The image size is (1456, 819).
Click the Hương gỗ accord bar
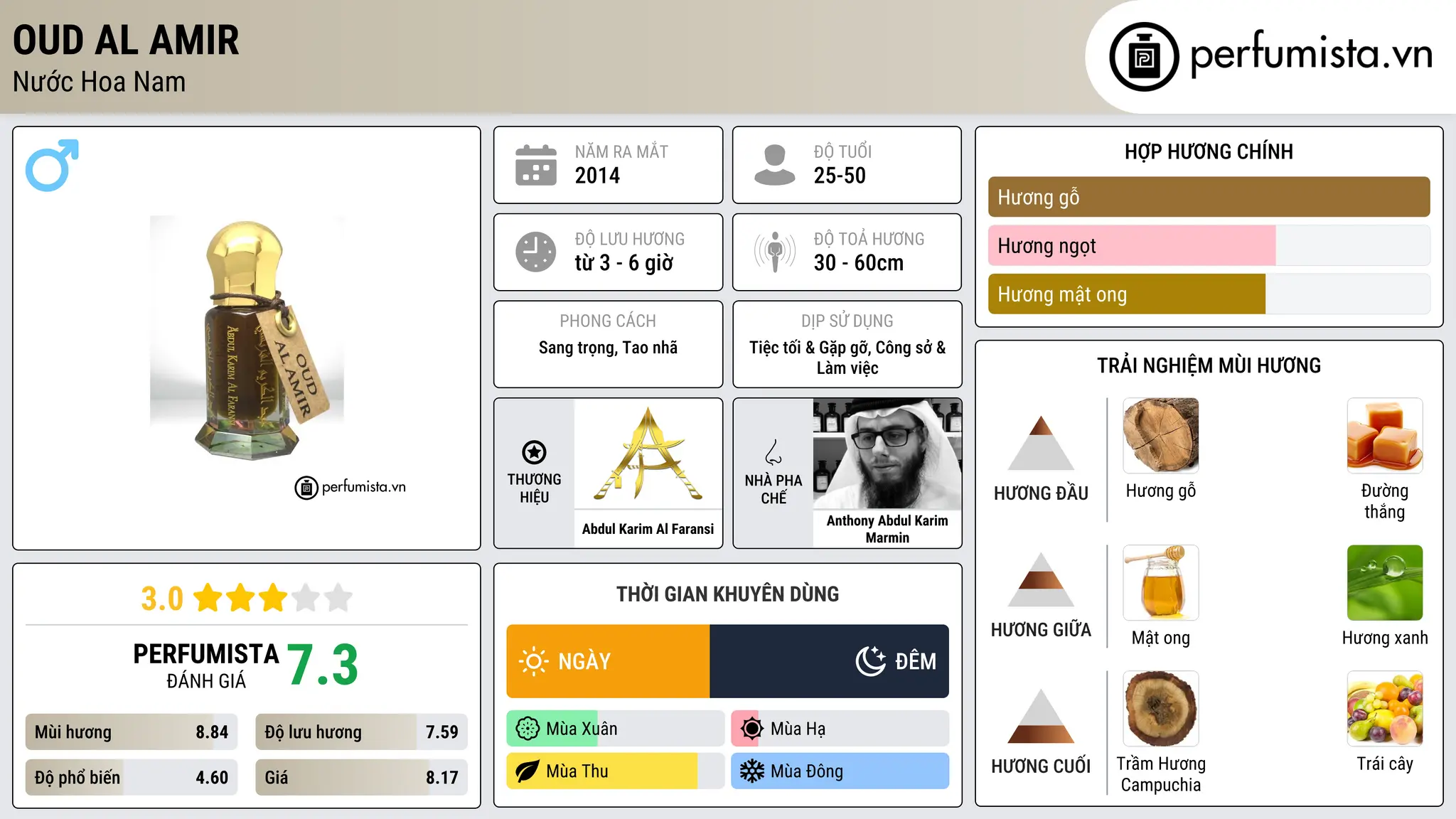1209,197
